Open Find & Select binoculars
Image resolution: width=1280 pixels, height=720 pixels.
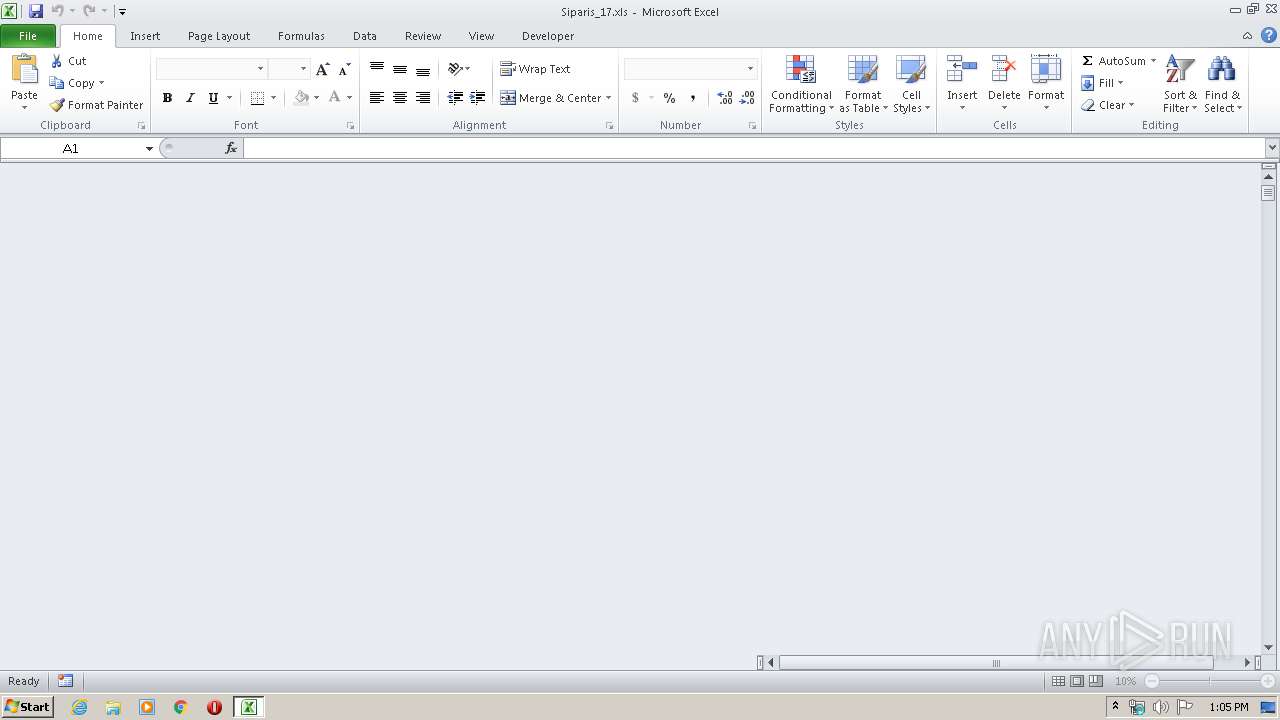point(1222,84)
